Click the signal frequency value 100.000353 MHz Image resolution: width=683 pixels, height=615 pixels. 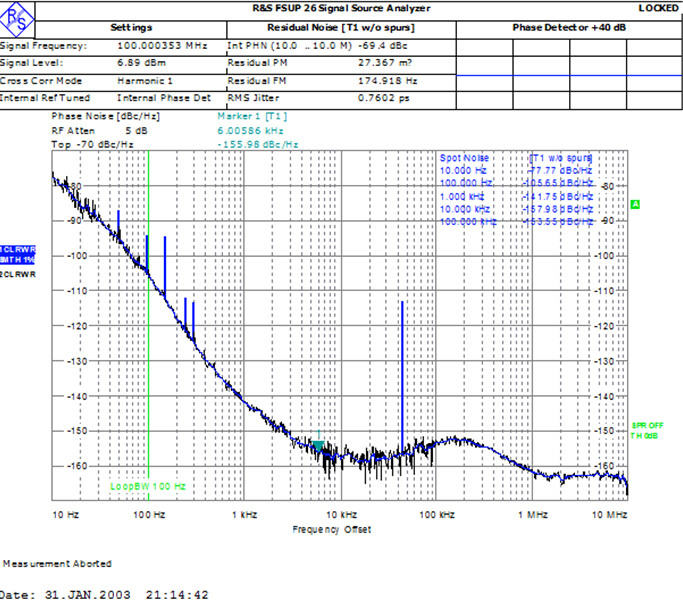click(x=162, y=46)
